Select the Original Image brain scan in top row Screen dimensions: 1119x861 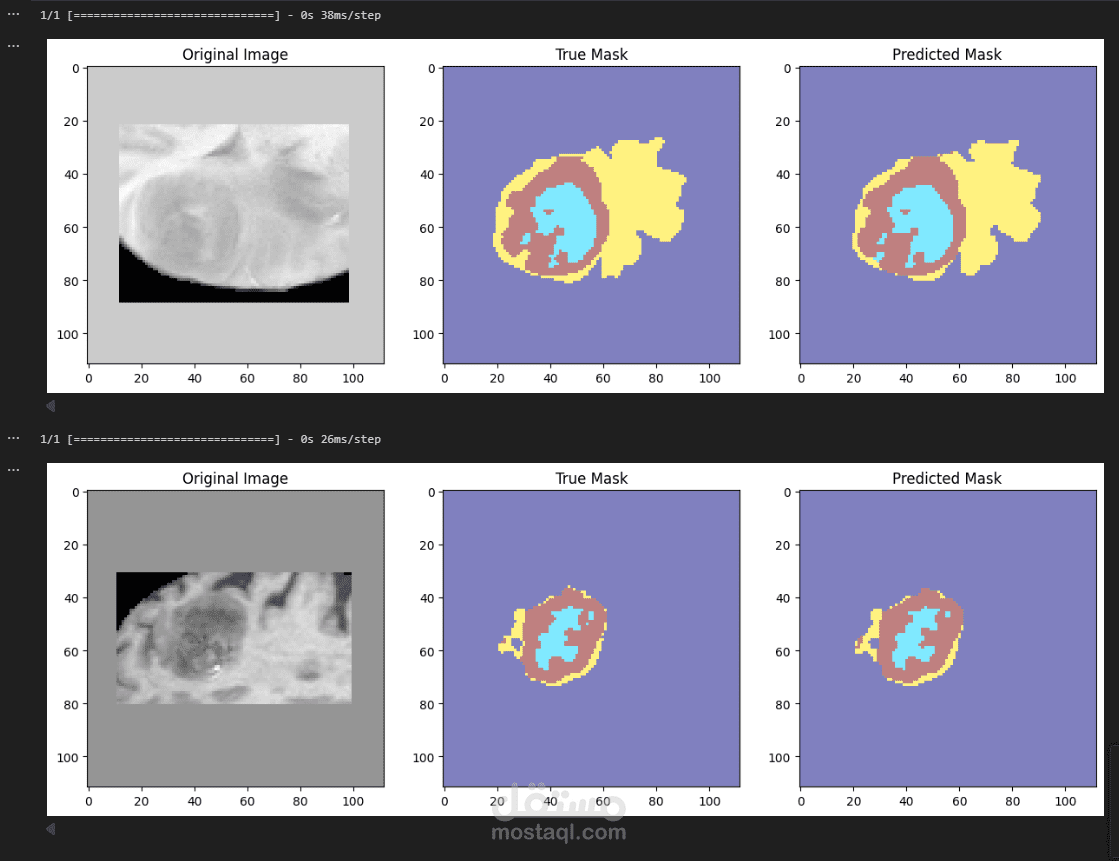coord(233,212)
